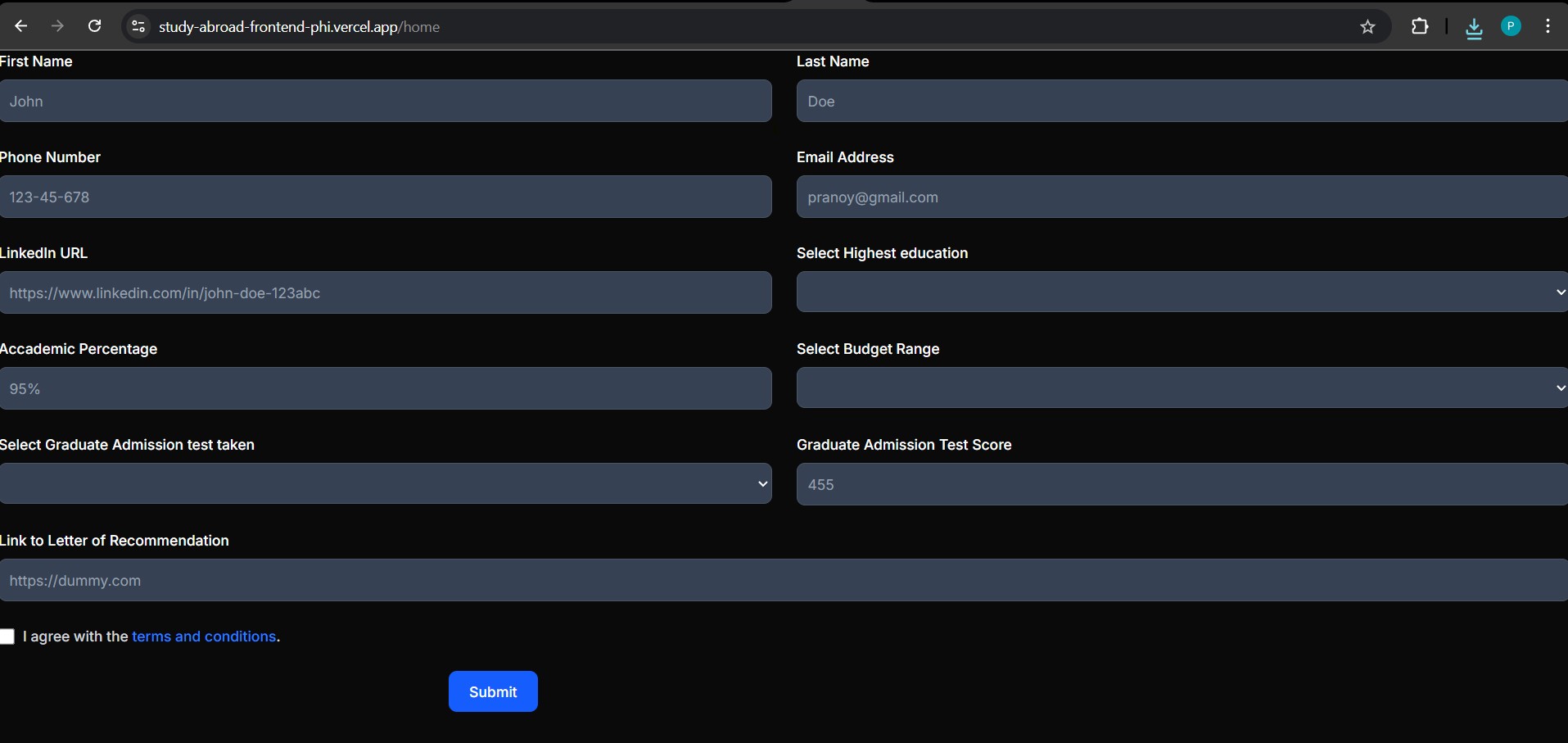The width and height of the screenshot is (1568, 743).
Task: Check the terms and conditions agreement checkbox
Action: [x=7, y=637]
